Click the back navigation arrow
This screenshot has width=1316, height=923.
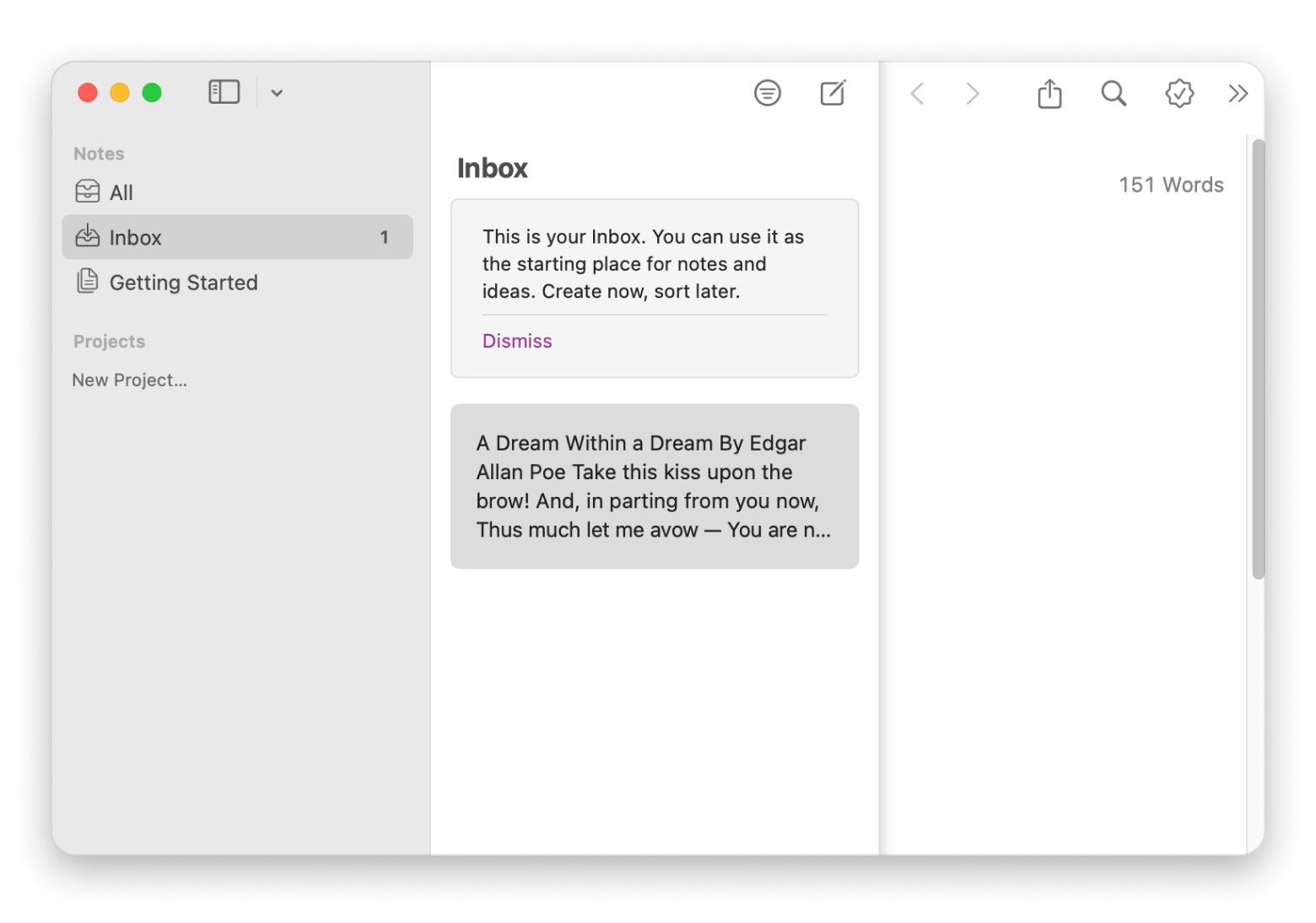tap(917, 94)
